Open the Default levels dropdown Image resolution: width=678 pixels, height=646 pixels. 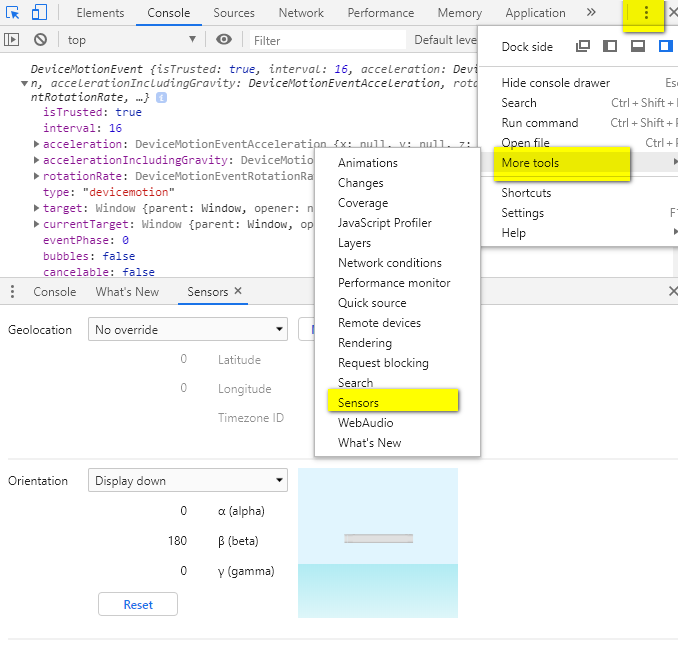445,40
